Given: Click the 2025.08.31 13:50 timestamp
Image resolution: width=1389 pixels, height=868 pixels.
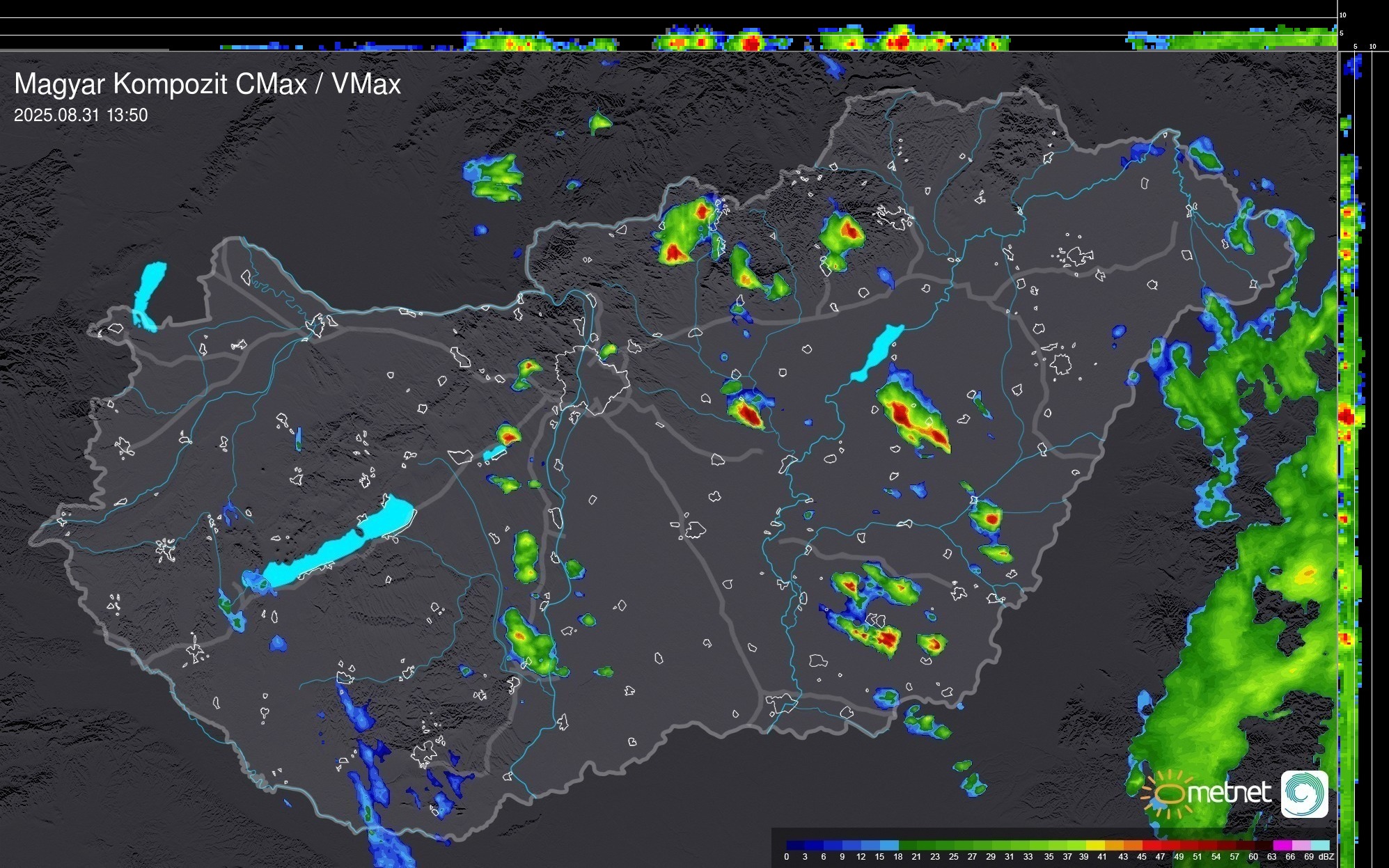Looking at the screenshot, I should 81,116.
